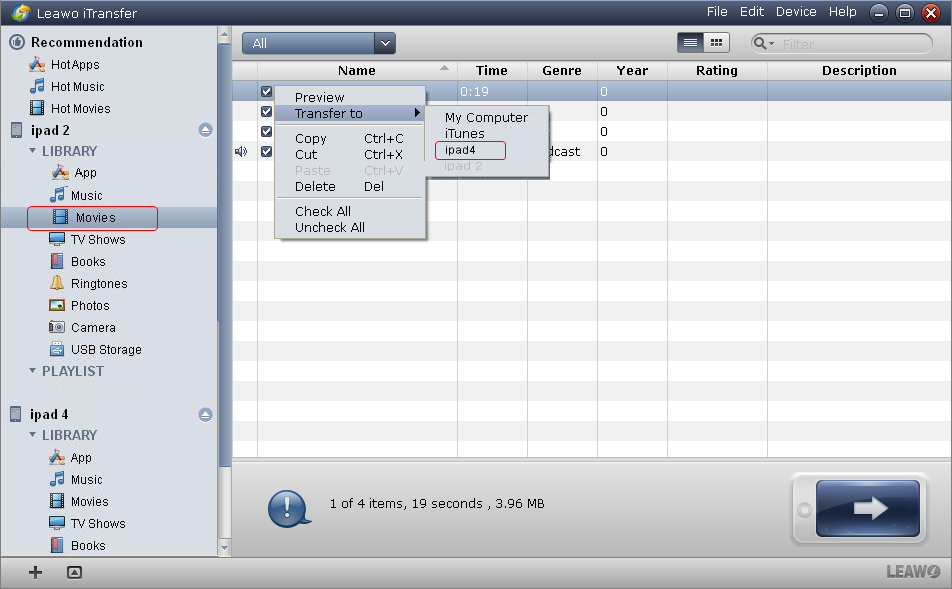Click the Genre column header
952x589 pixels.
click(x=562, y=70)
